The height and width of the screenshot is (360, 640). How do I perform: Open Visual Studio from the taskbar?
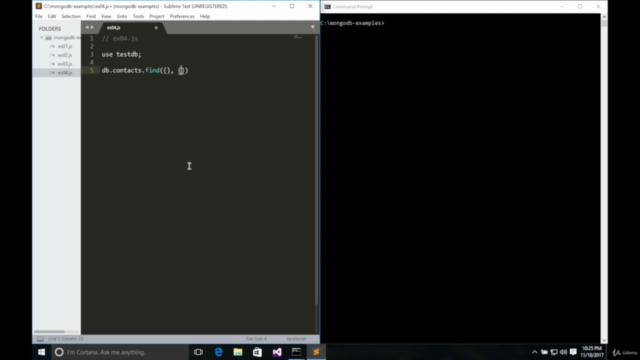[277, 352]
